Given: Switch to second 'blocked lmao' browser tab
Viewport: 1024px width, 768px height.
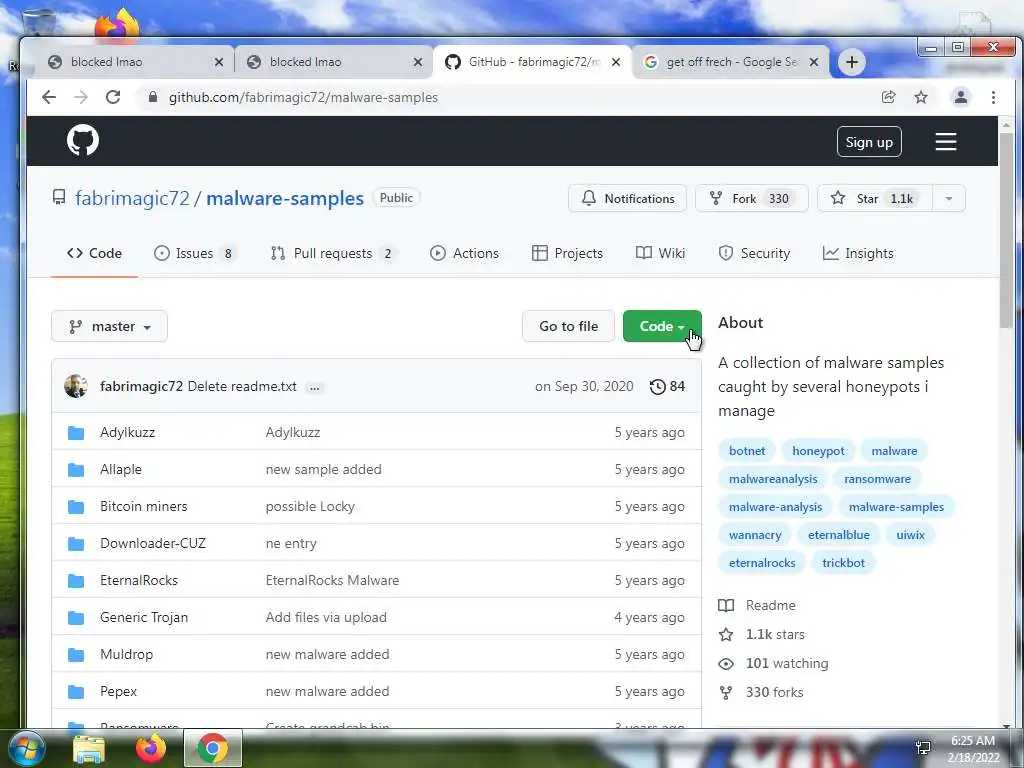Looking at the screenshot, I should [x=333, y=62].
